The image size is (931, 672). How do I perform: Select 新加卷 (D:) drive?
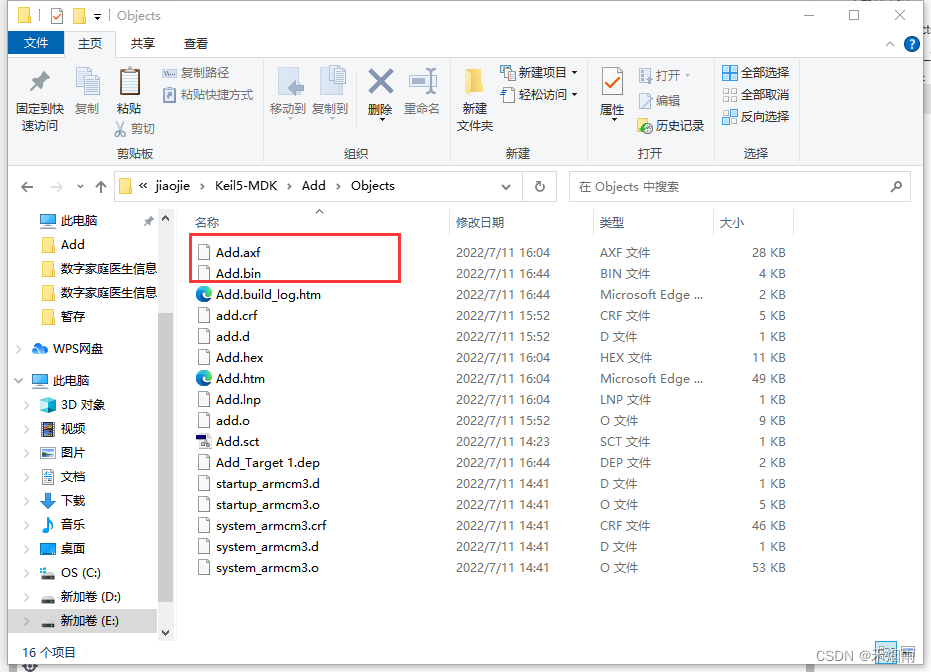click(x=90, y=597)
